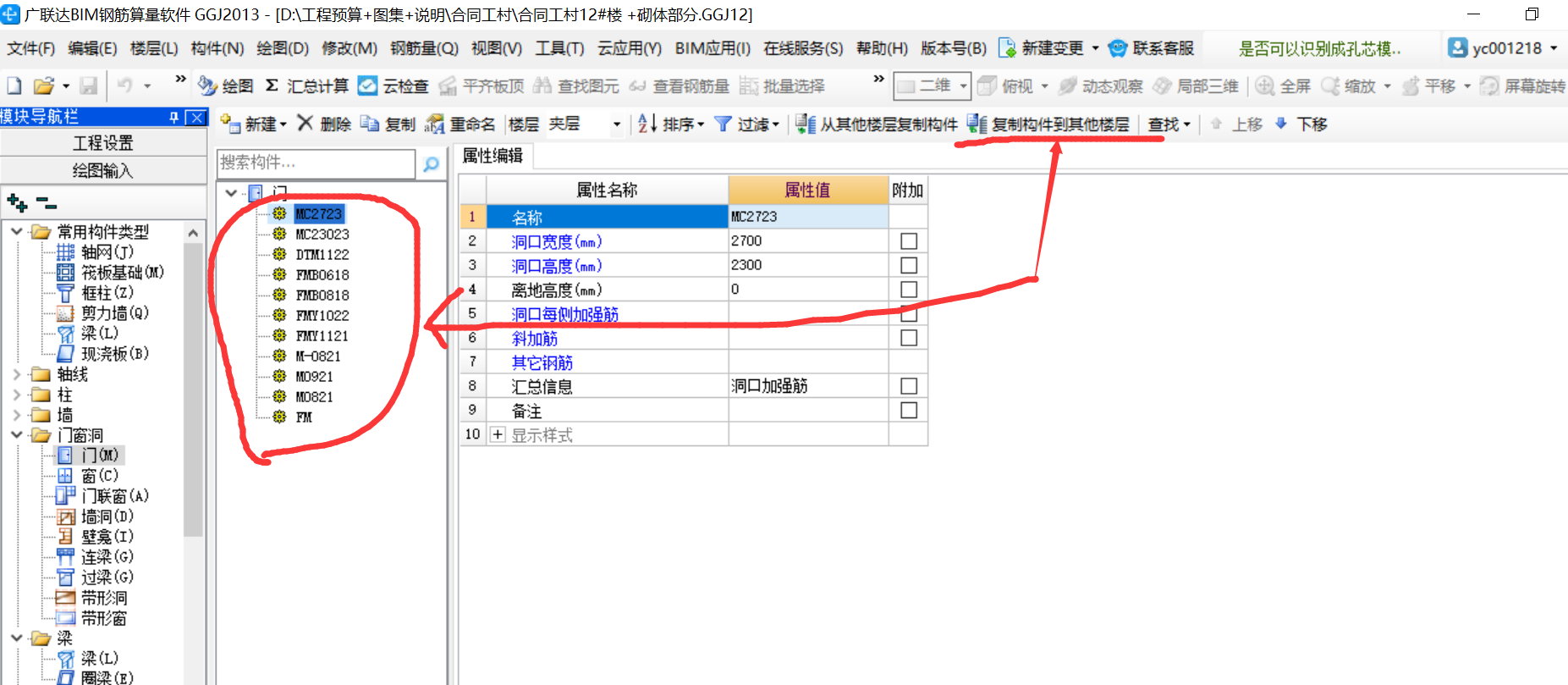1568x685 pixels.
Task: Click the 是否可以识别成孔芯模 link
Action: click(x=1319, y=49)
